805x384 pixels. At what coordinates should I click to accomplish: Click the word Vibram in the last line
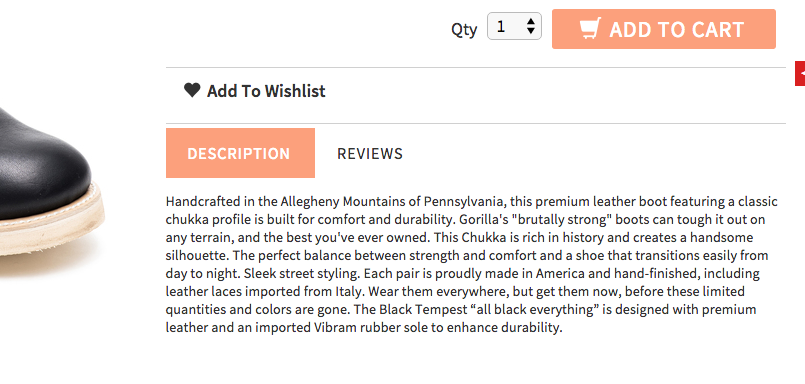click(x=335, y=328)
